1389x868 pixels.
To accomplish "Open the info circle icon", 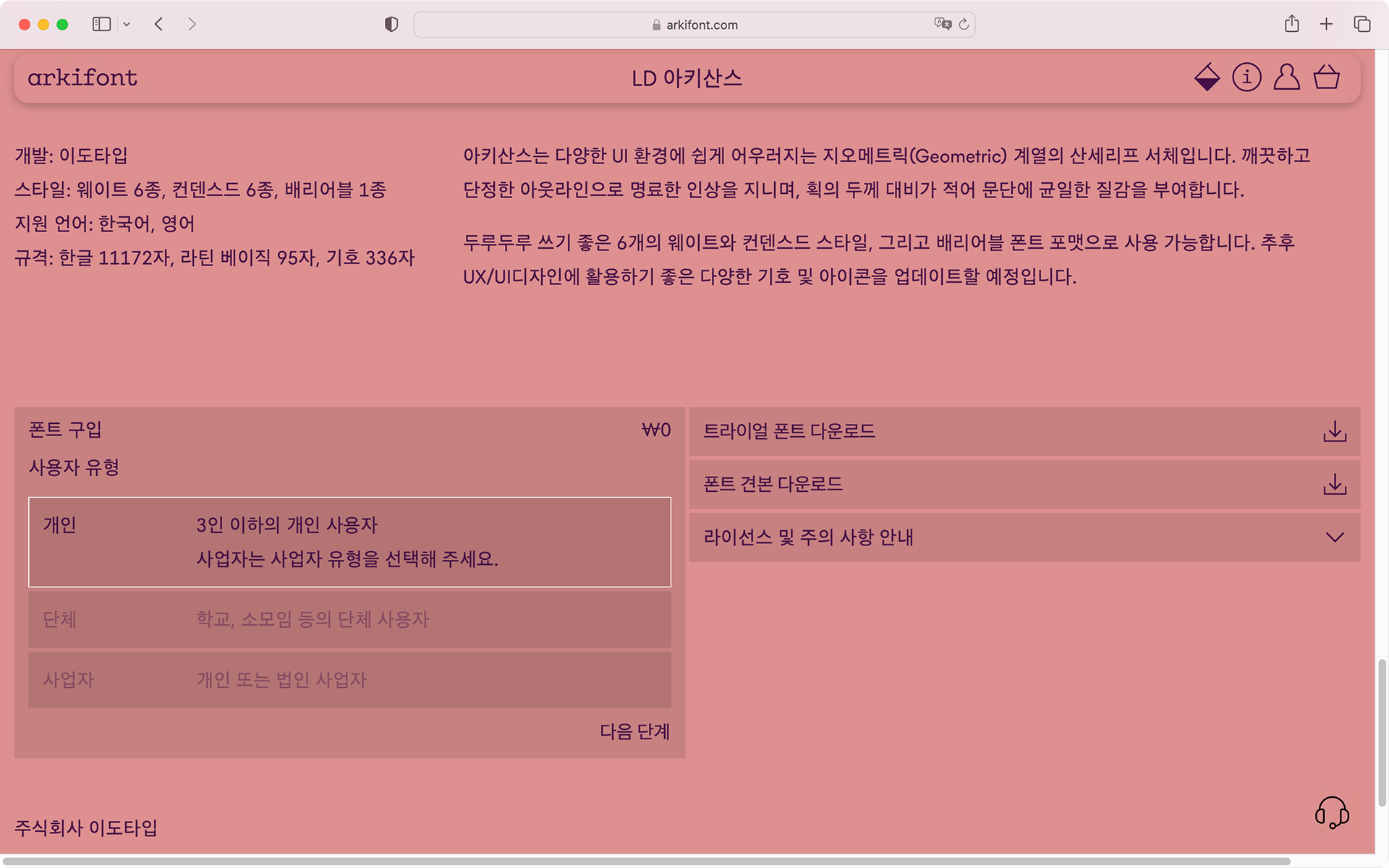I will click(1246, 77).
